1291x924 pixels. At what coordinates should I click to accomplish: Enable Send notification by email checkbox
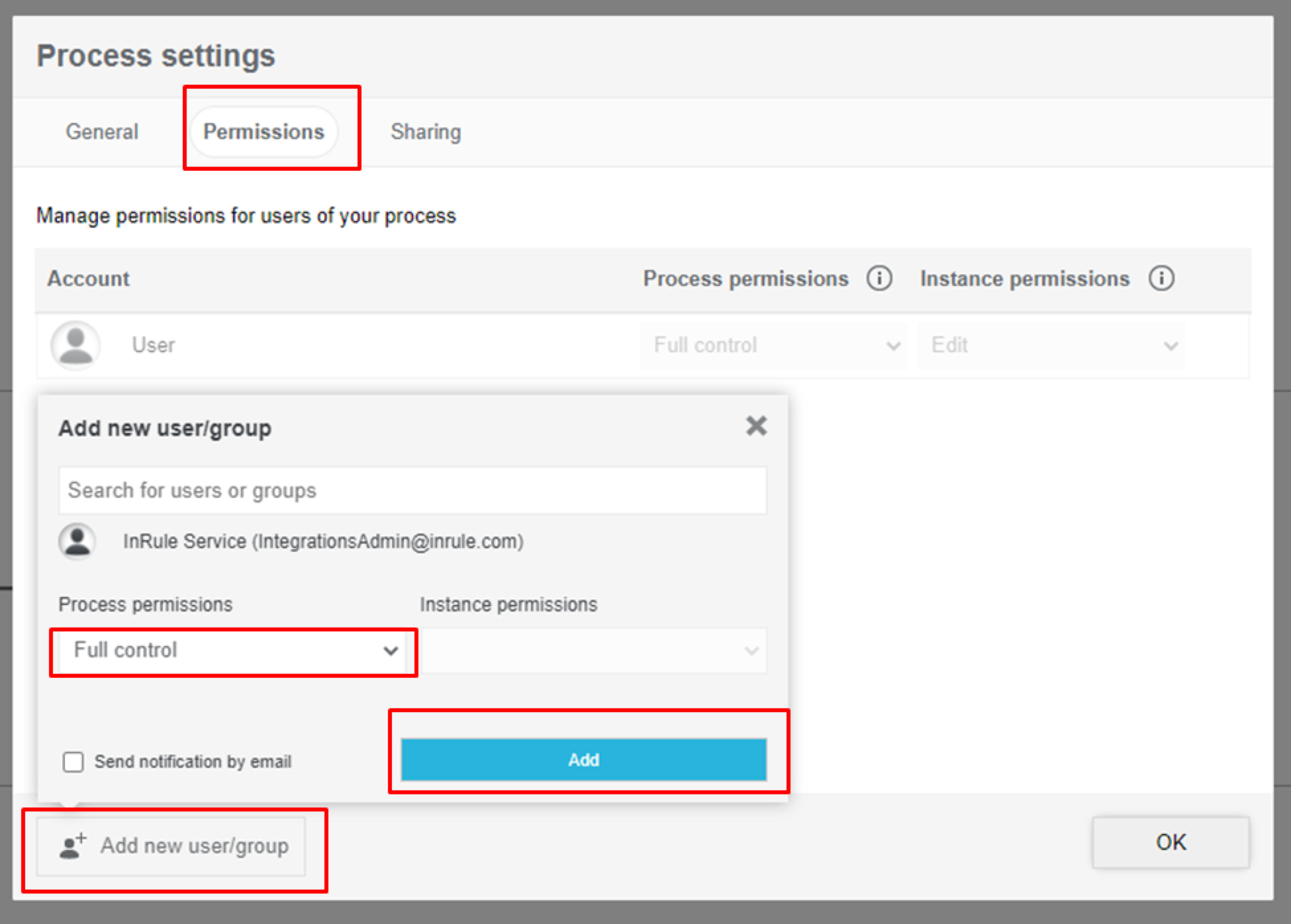coord(73,762)
